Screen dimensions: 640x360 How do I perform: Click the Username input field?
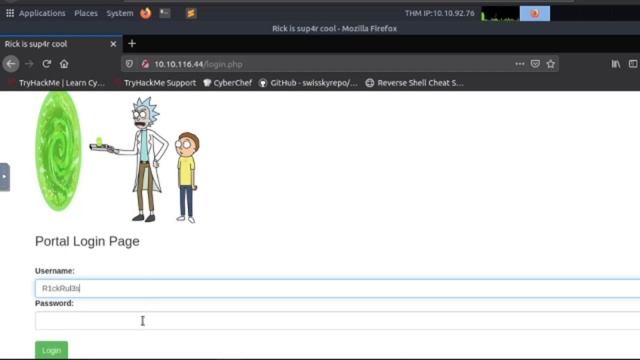(337, 289)
